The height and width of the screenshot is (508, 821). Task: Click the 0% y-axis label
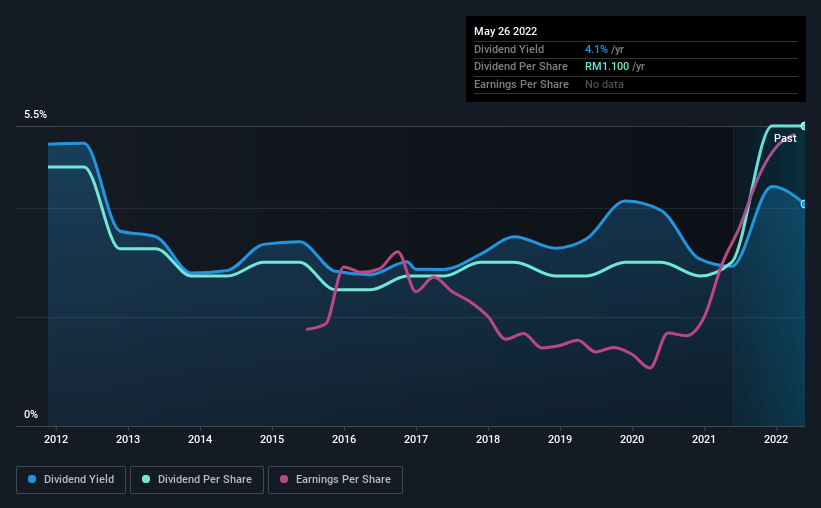[x=31, y=414]
